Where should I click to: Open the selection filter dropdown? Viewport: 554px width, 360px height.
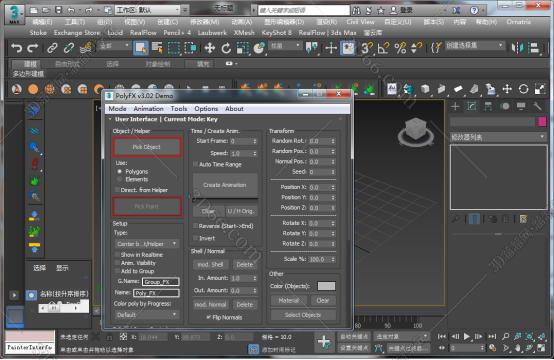[114, 46]
